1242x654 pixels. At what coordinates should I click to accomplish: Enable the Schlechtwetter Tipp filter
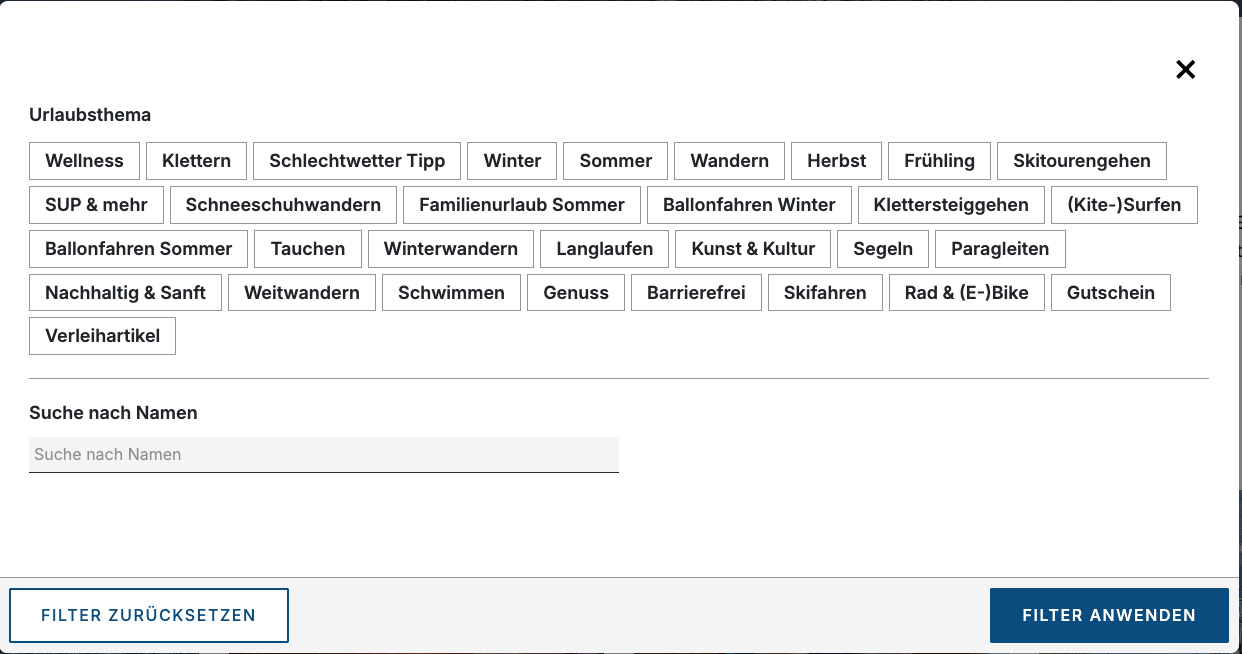coord(357,161)
